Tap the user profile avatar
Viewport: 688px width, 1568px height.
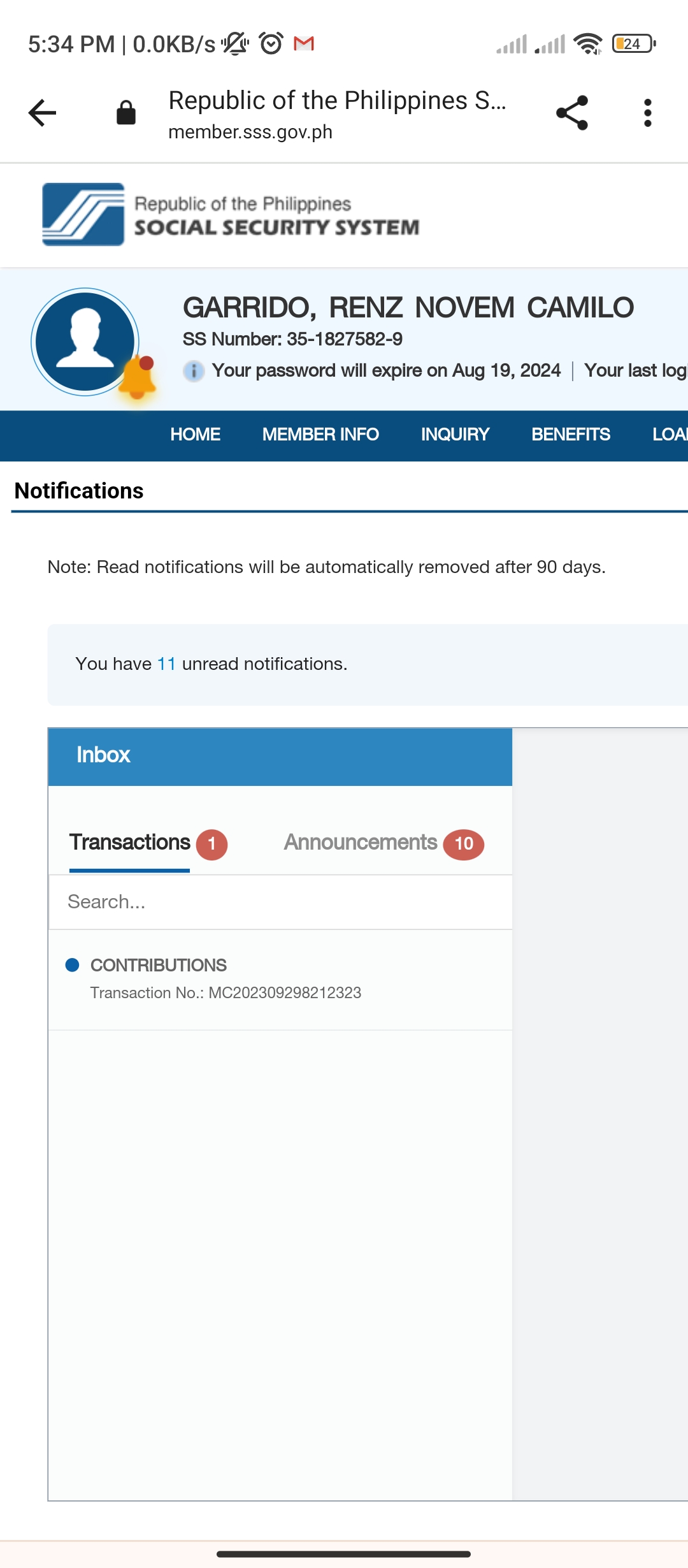point(85,342)
